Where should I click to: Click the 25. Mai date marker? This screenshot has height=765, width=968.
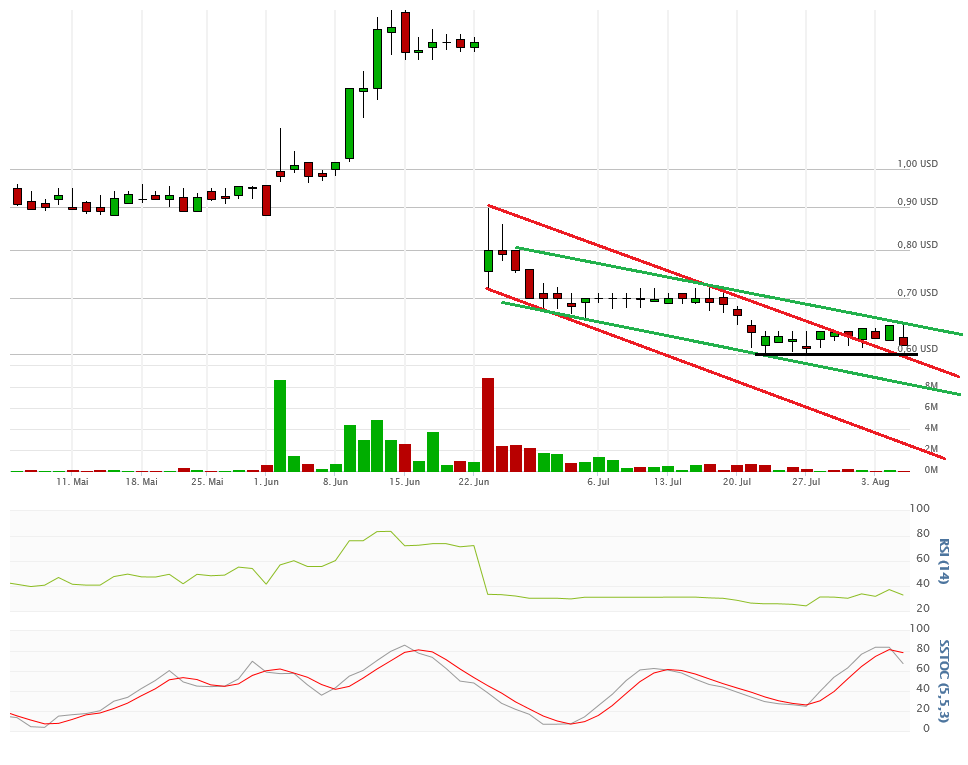(x=207, y=482)
